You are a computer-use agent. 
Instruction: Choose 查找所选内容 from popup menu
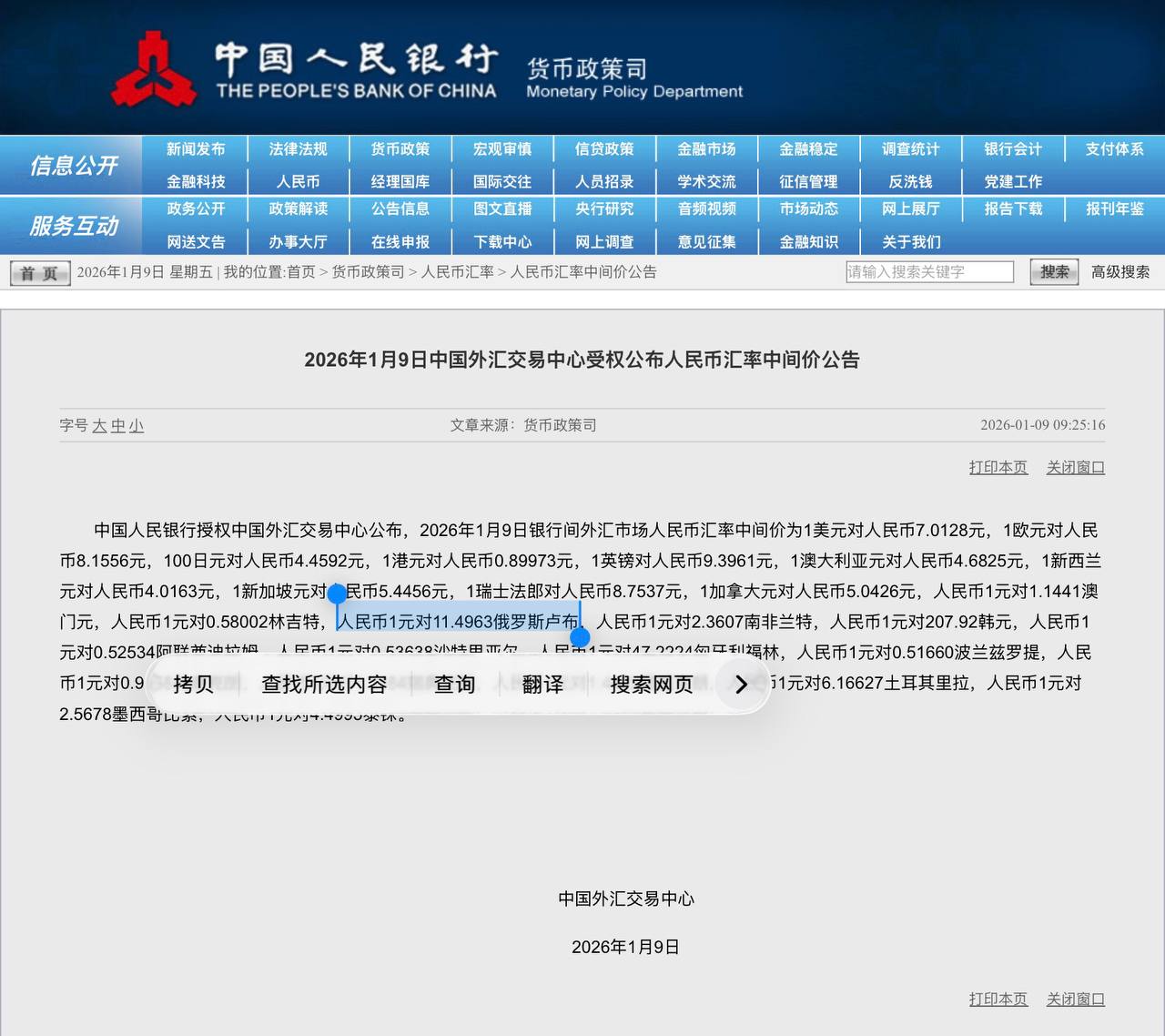324,685
